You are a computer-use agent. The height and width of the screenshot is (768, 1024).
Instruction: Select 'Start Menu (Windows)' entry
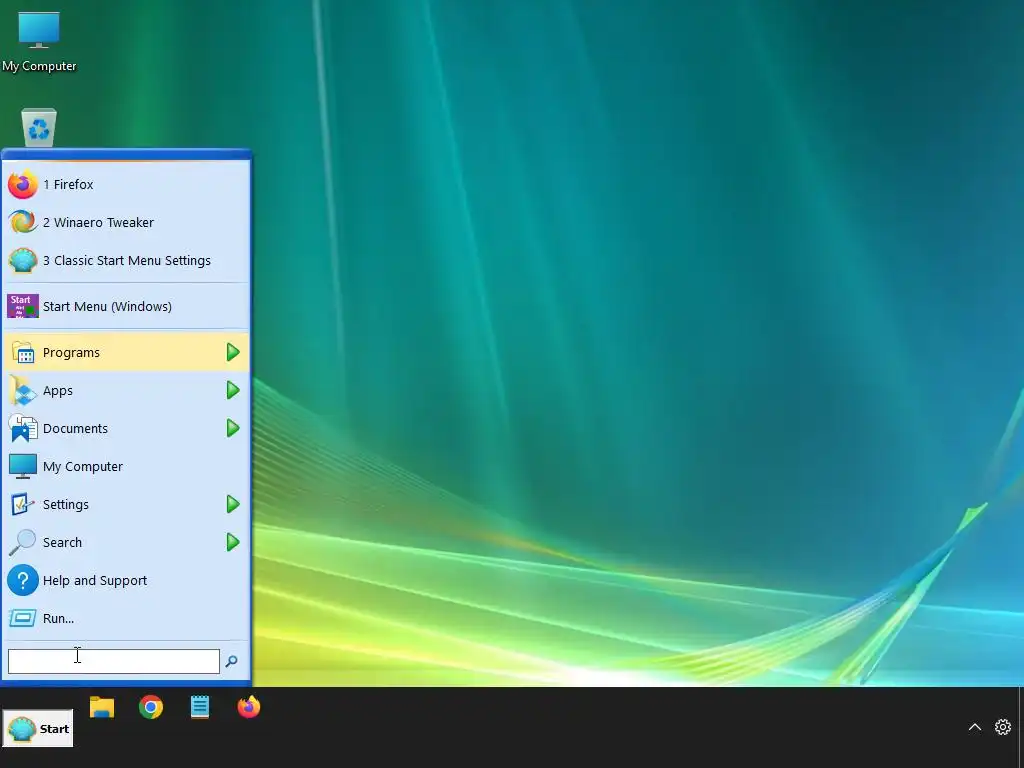[x=126, y=306]
